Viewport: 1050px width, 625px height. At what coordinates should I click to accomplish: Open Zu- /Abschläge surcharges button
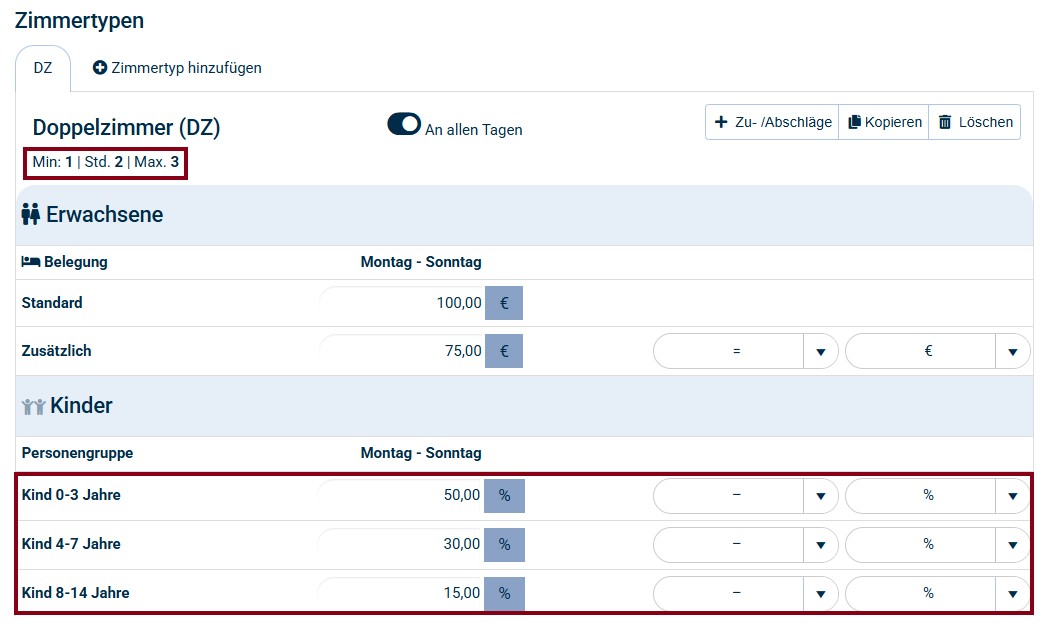[x=772, y=122]
